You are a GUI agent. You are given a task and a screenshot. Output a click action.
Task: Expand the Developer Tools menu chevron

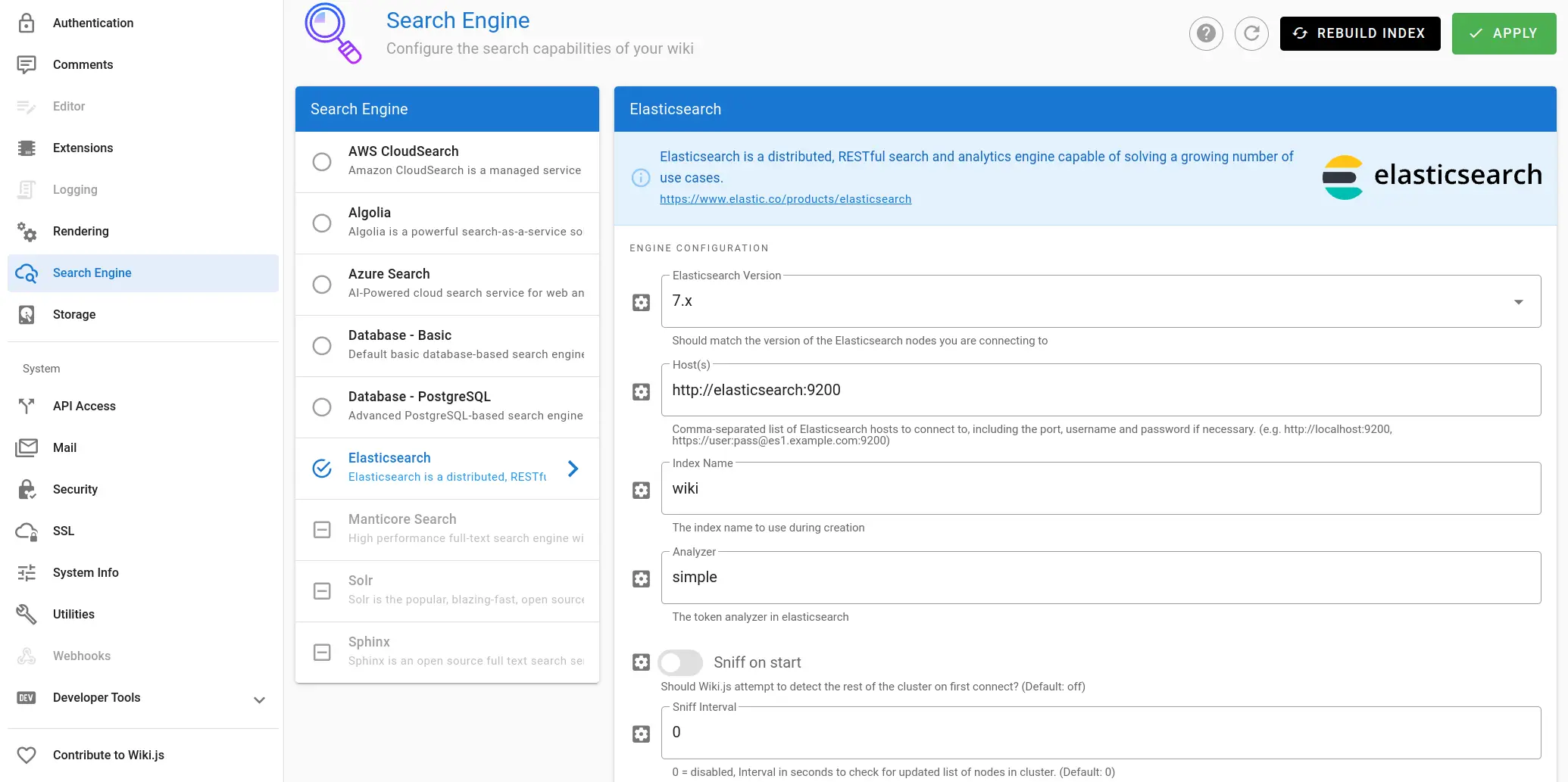[x=259, y=699]
